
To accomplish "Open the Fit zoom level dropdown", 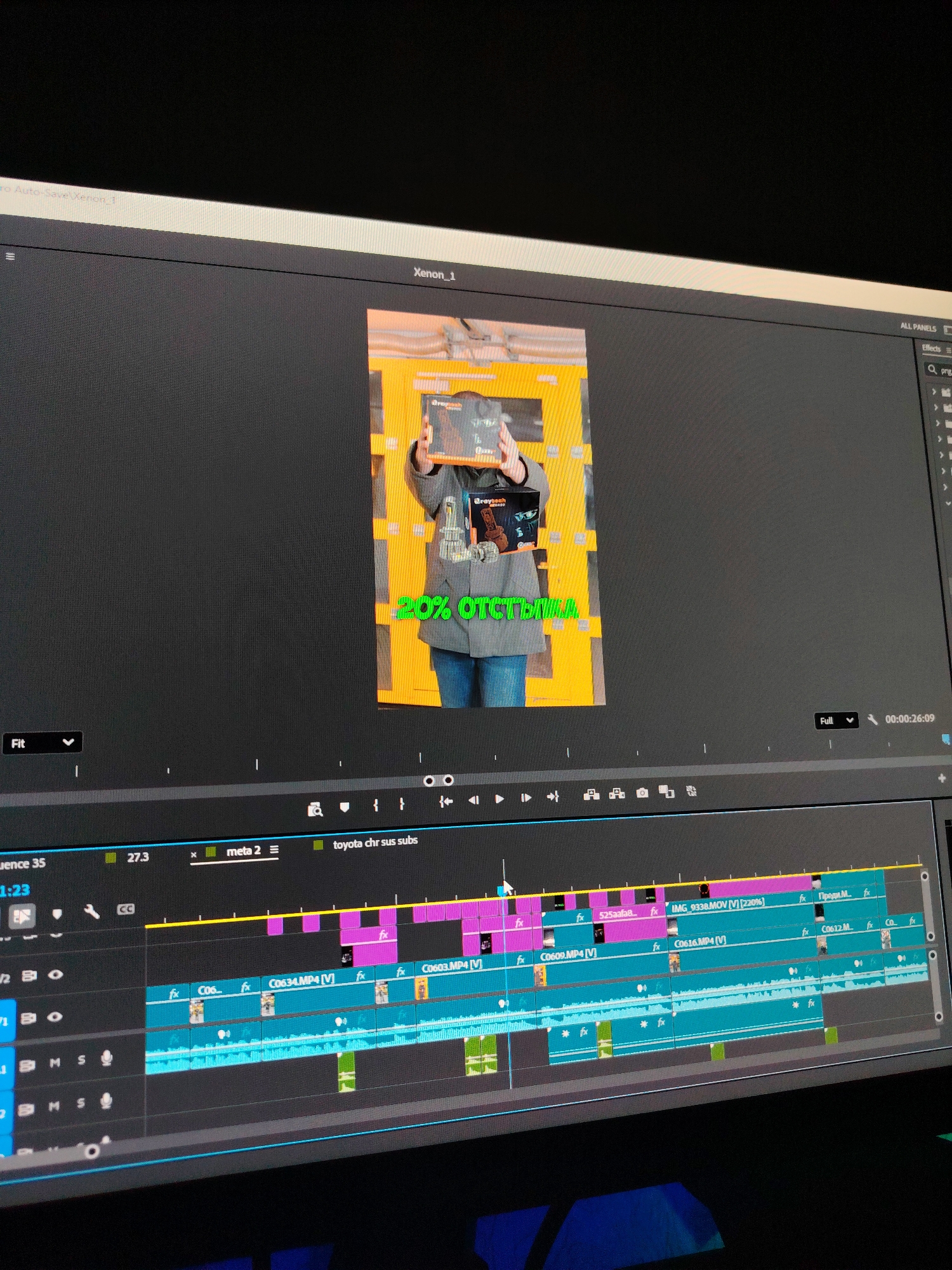I will pyautogui.click(x=42, y=742).
